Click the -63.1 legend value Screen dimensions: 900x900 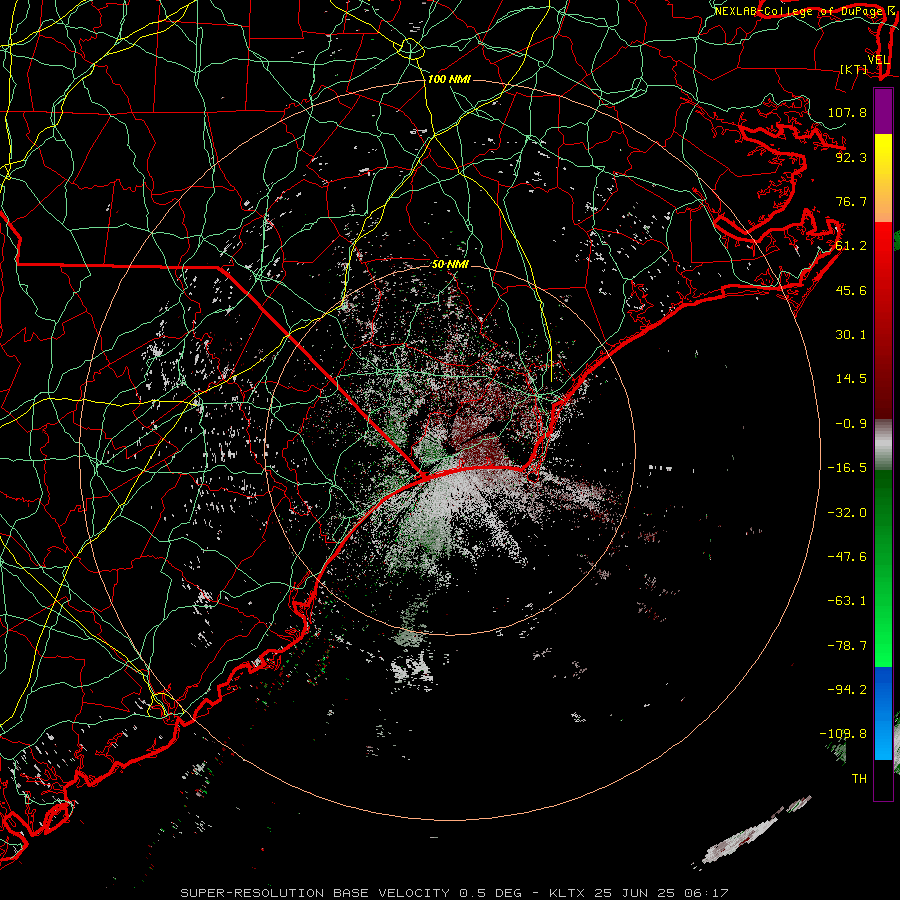pos(847,601)
